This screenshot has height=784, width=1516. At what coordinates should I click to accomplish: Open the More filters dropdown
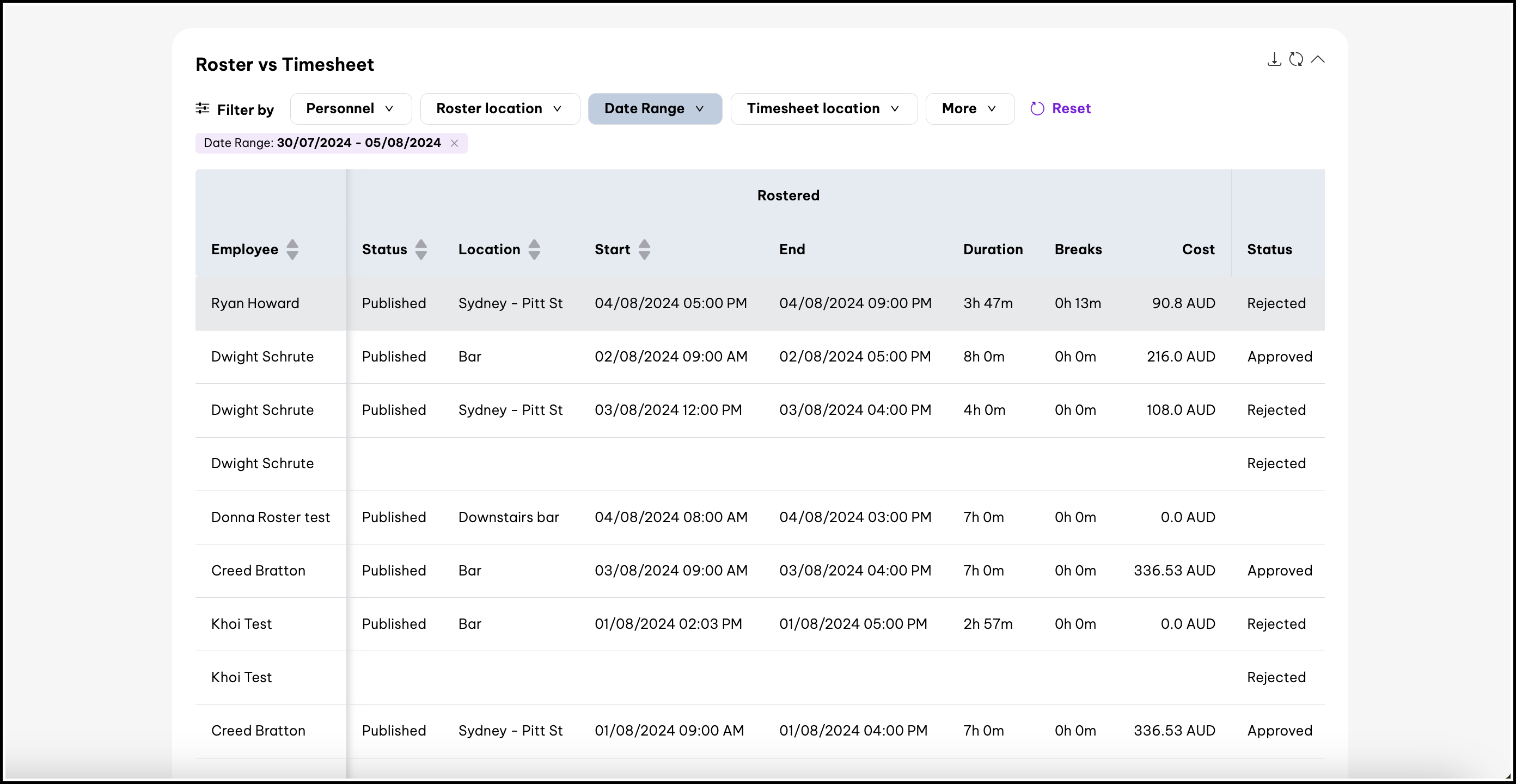[969, 108]
